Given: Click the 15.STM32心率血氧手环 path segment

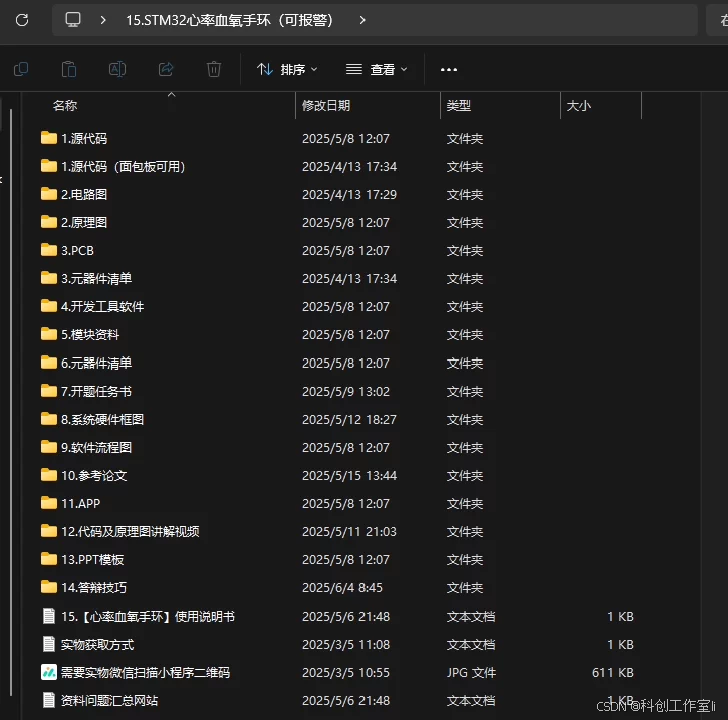Looking at the screenshot, I should pos(229,20).
